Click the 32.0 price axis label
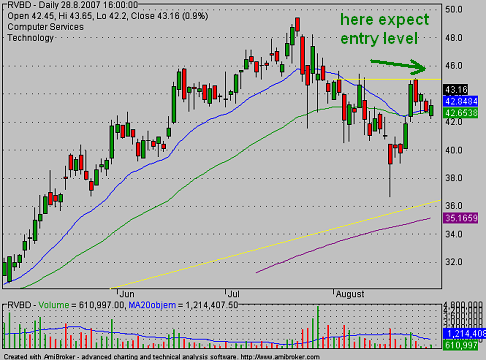Image resolution: width=486 pixels, height=360 pixels. 454,262
